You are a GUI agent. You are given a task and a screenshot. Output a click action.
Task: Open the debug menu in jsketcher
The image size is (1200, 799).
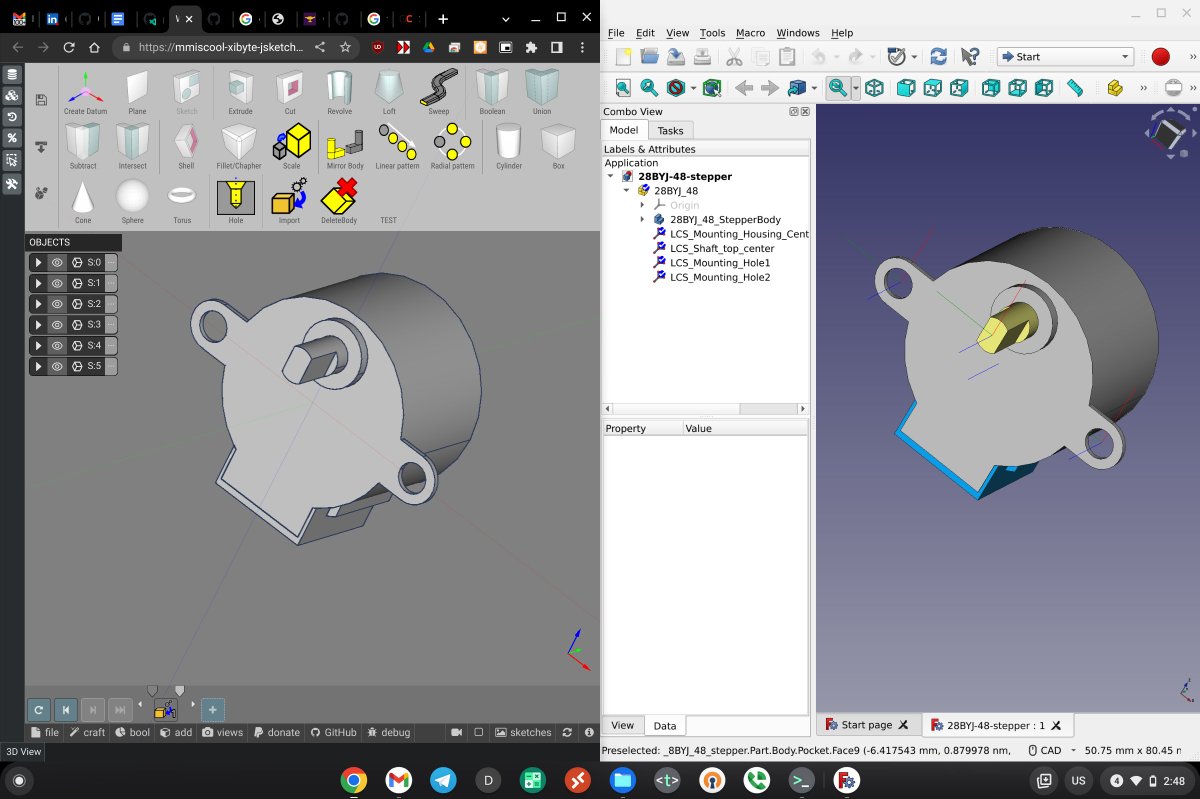pyautogui.click(x=388, y=732)
